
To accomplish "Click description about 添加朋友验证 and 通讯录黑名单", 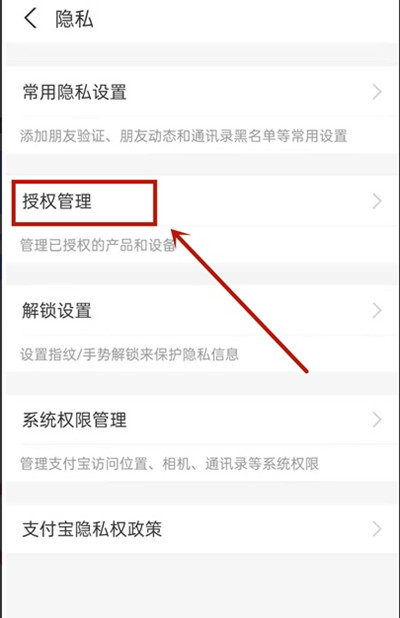I will pyautogui.click(x=184, y=136).
